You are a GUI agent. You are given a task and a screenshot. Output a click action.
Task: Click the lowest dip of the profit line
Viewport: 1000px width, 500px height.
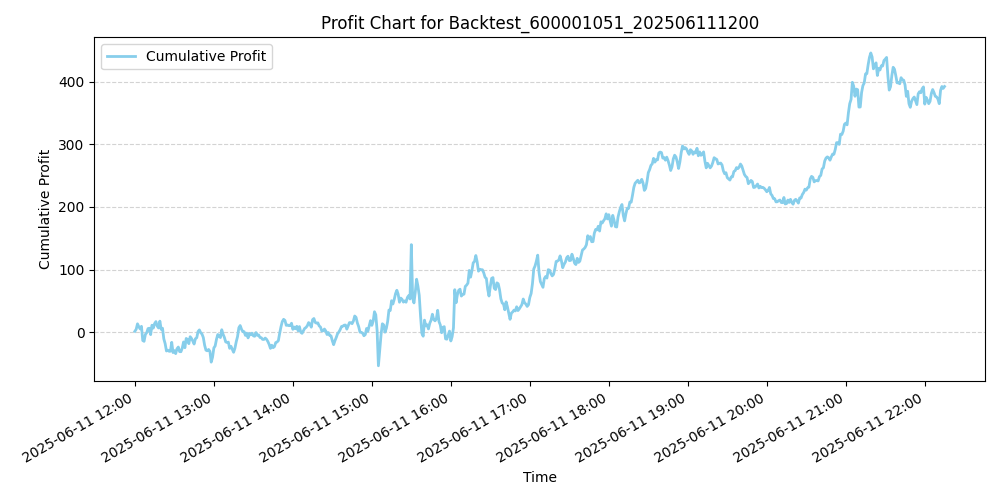[378, 365]
